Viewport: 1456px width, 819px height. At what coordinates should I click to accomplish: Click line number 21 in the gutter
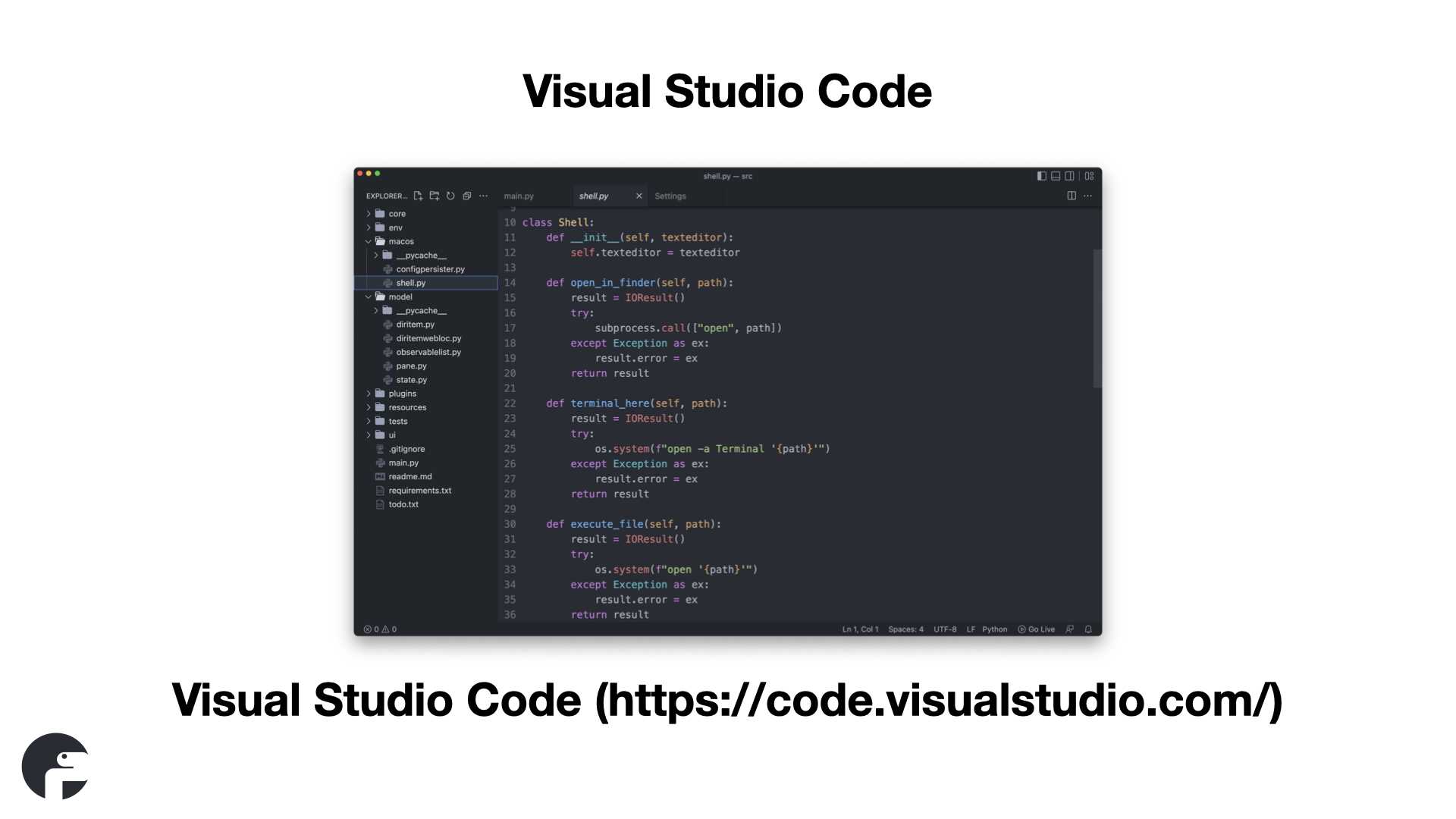coord(510,388)
